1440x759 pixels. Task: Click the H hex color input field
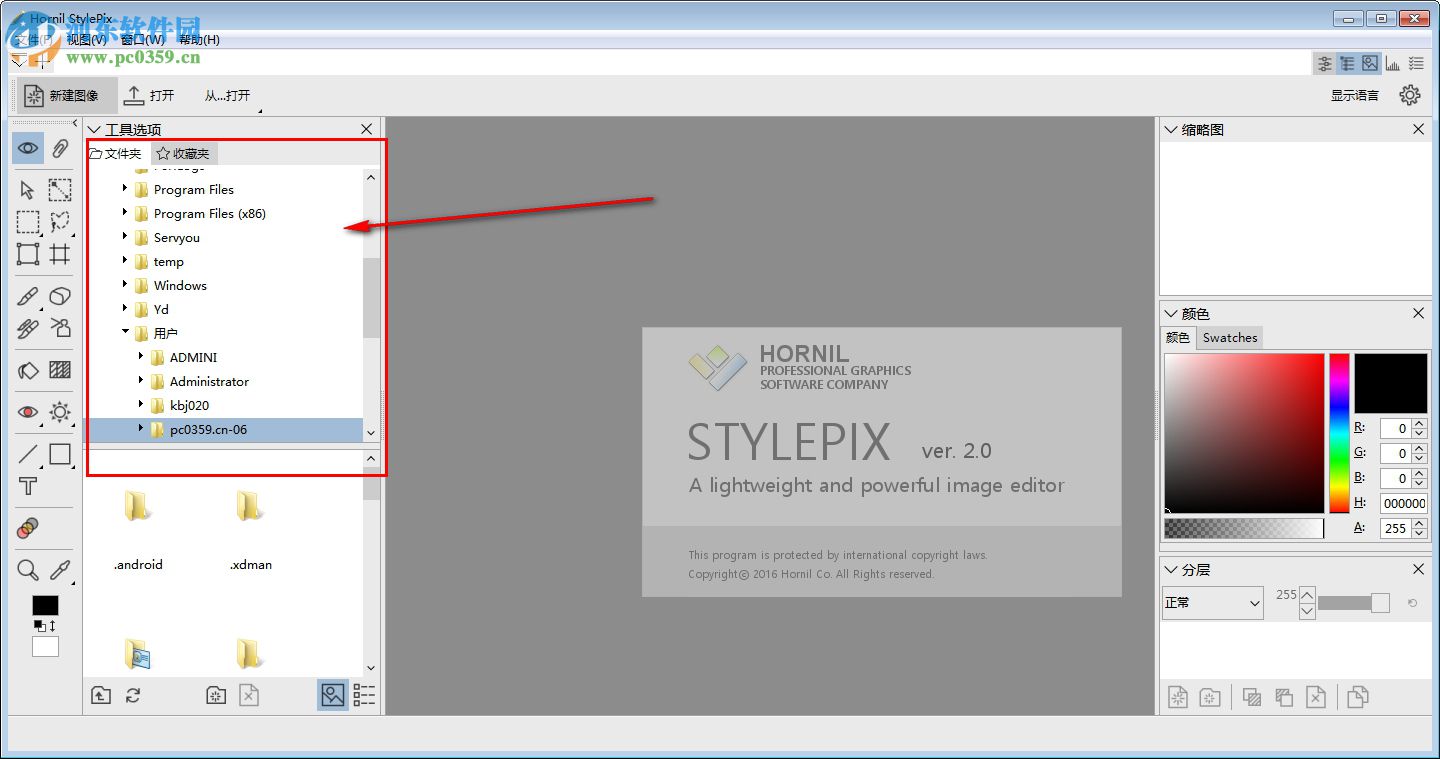point(1404,503)
